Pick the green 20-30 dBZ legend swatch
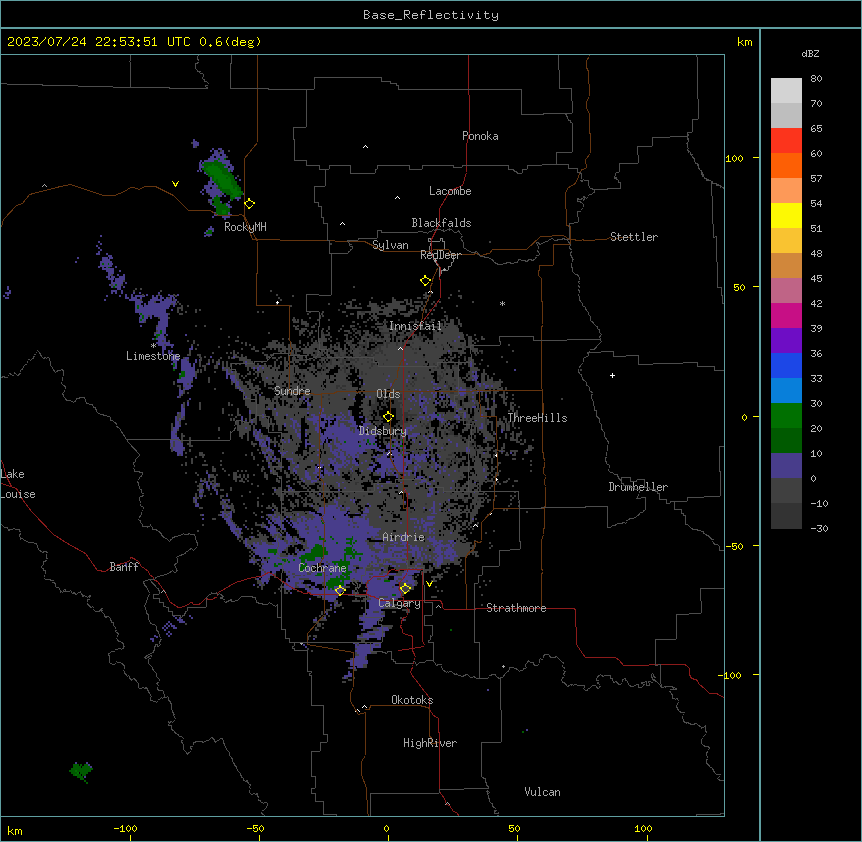 point(786,416)
